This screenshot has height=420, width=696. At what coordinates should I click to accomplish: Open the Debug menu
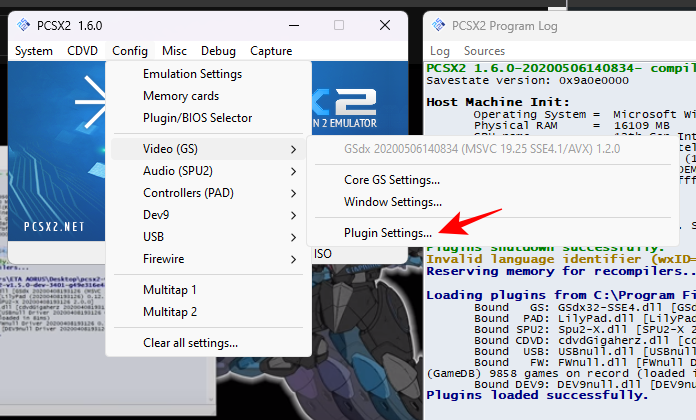click(218, 51)
